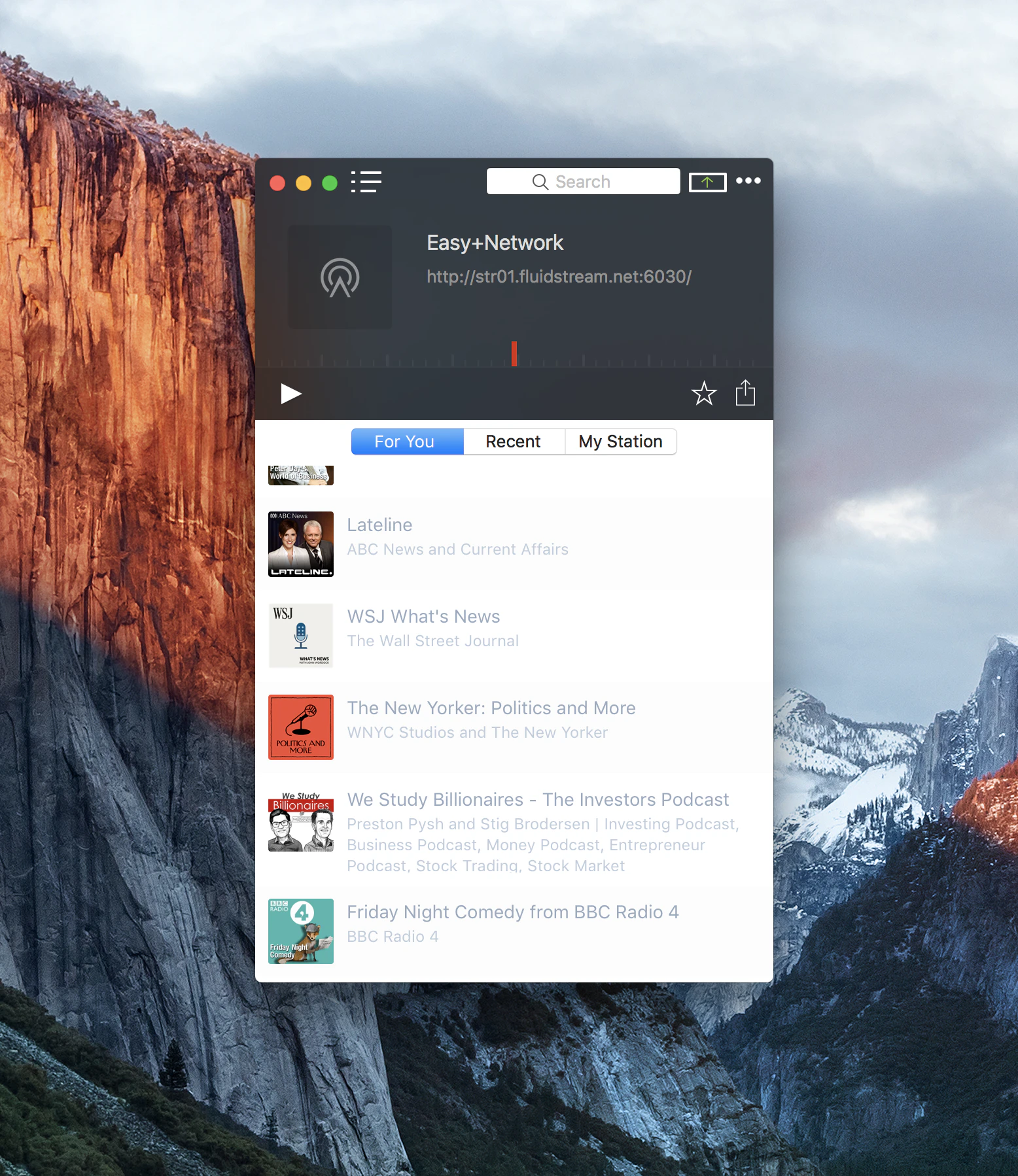The image size is (1018, 1176).
Task: Toggle the station list sidebar icon
Action: (x=366, y=182)
